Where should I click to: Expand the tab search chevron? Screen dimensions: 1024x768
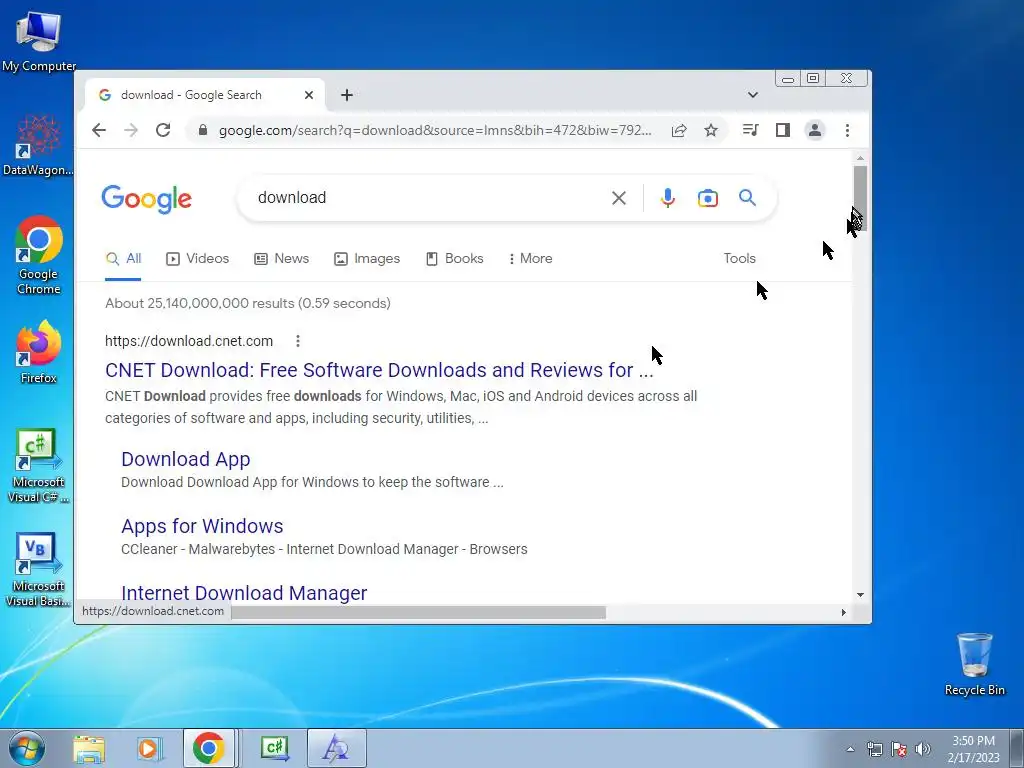[752, 95]
